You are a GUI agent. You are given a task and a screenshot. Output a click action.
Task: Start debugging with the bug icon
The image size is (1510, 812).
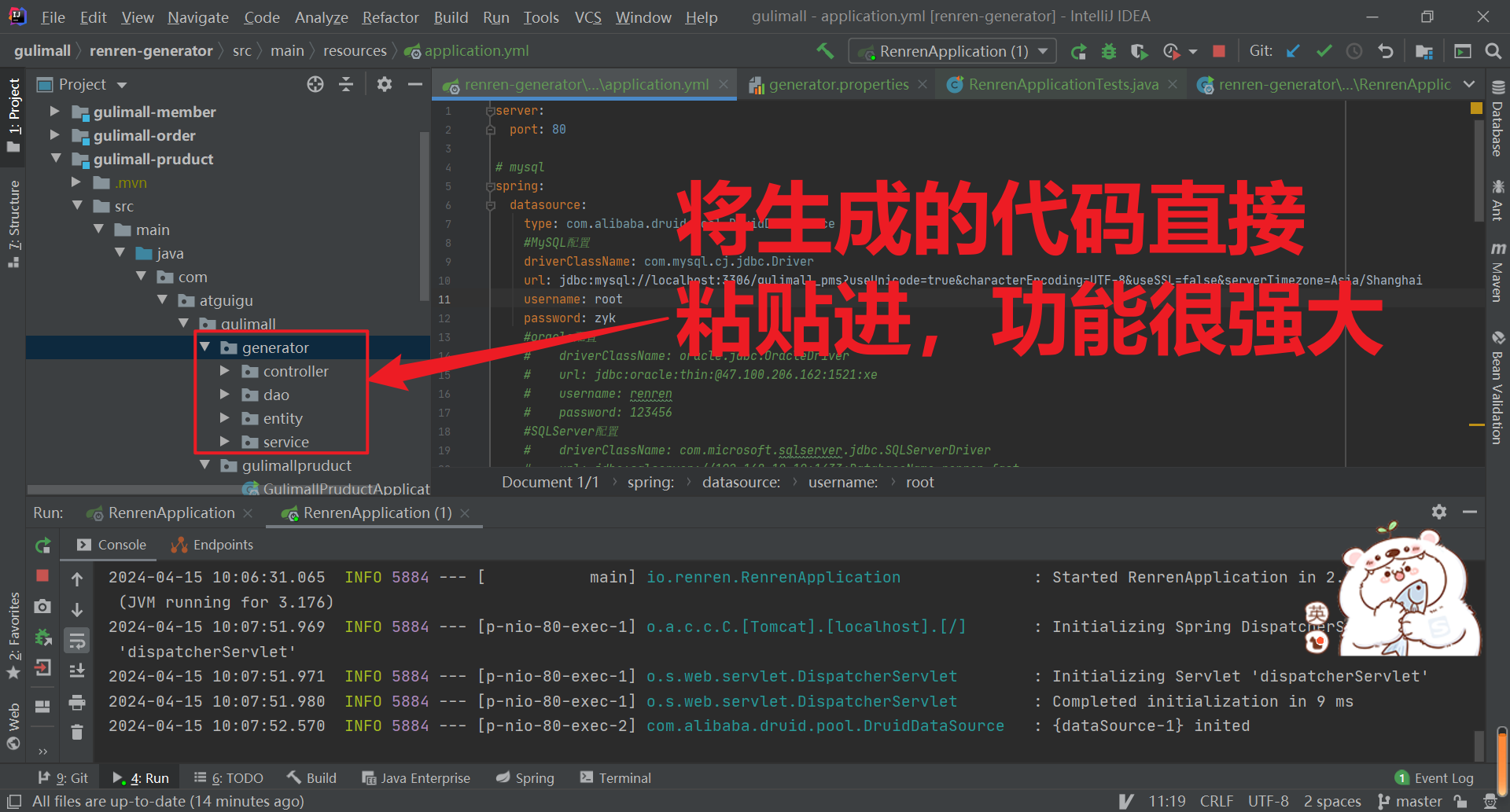(1109, 52)
